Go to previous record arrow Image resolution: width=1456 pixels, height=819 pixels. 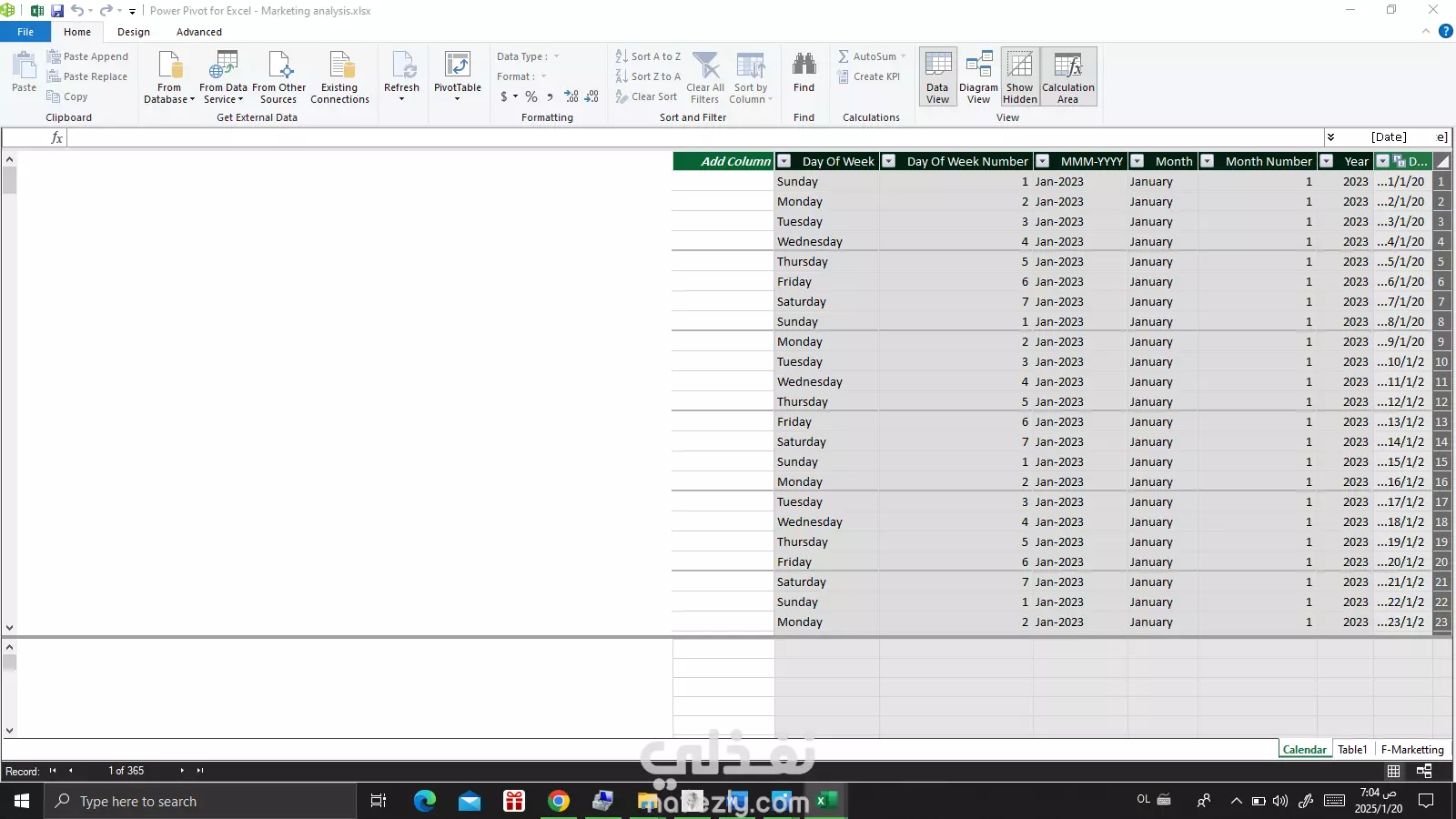[x=70, y=771]
